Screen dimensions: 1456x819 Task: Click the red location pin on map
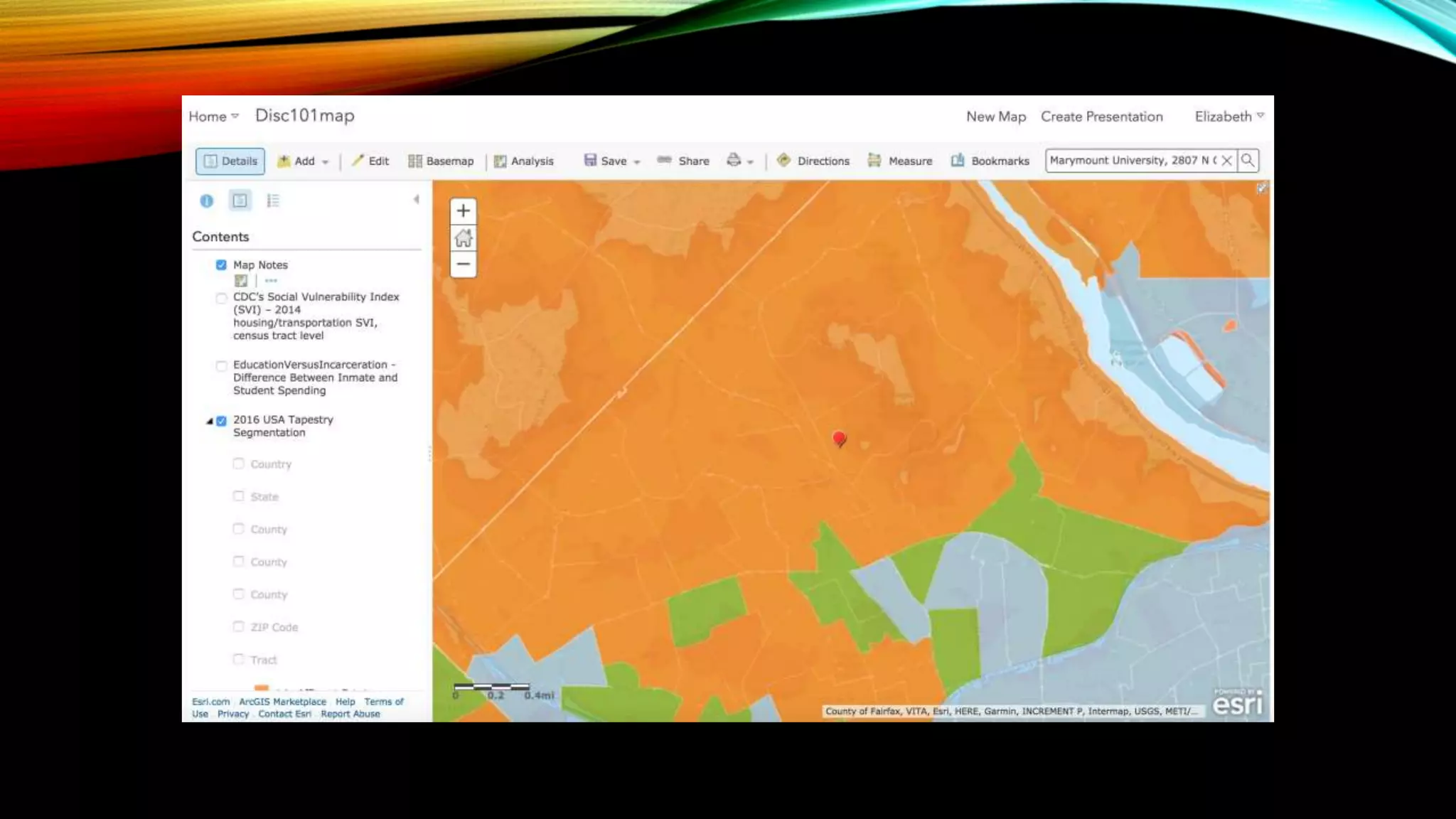tap(839, 438)
